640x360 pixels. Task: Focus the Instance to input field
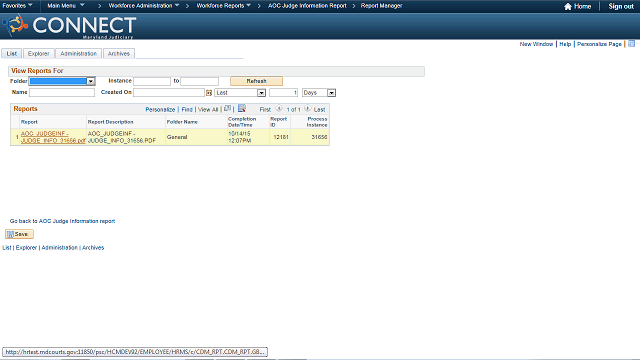(200, 81)
